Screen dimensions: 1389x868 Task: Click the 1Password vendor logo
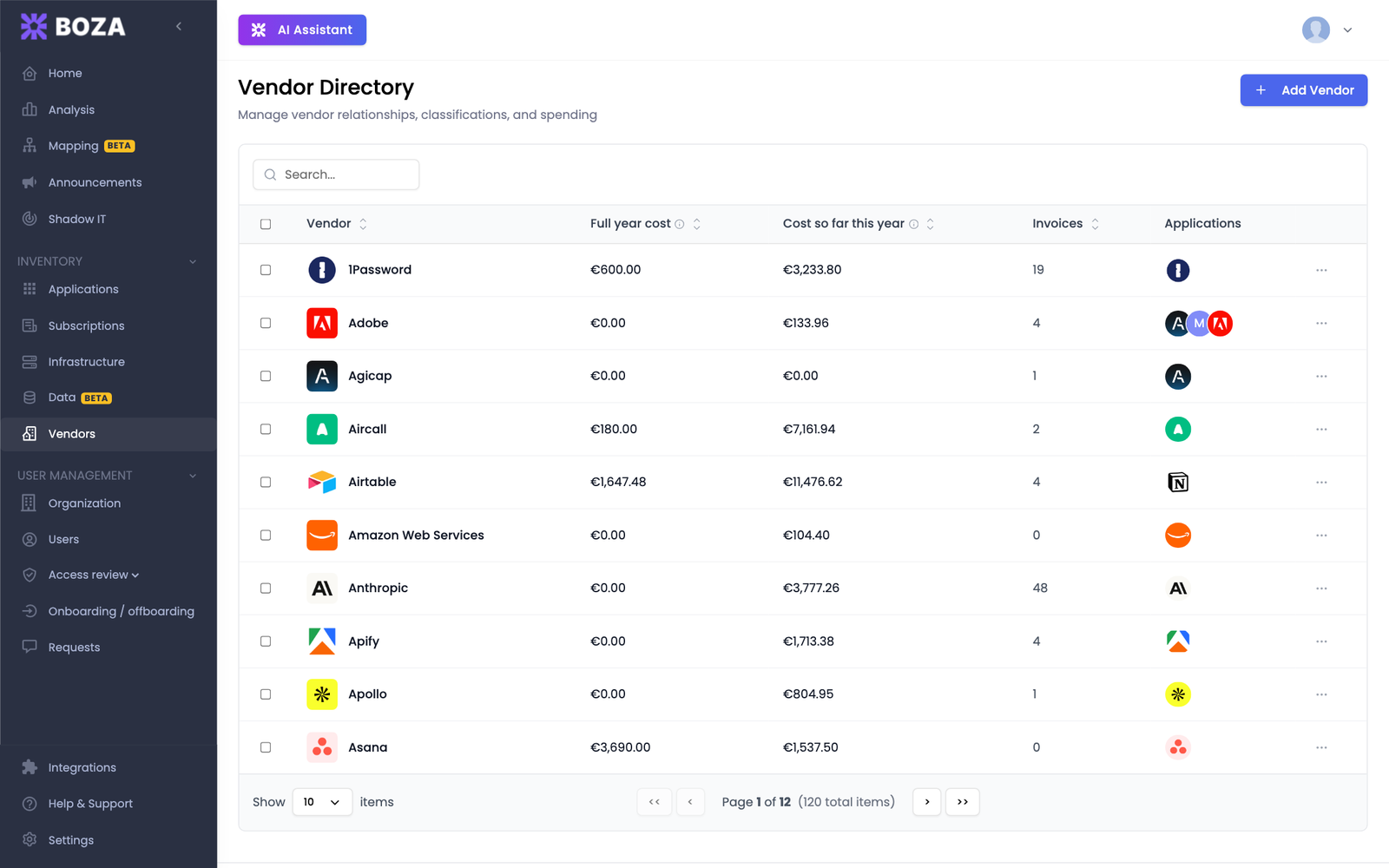(x=322, y=270)
